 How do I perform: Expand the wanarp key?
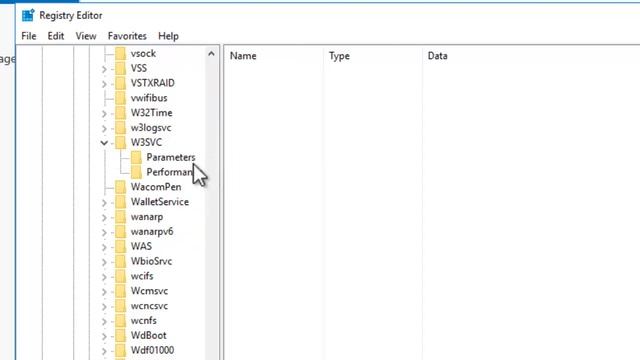point(104,218)
